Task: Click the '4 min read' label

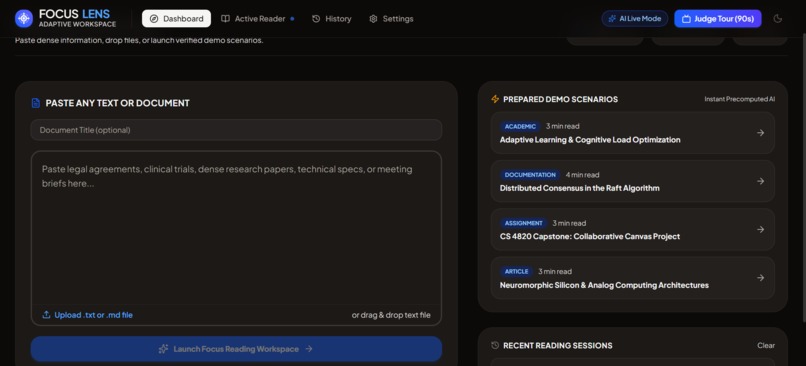Action: tap(582, 175)
